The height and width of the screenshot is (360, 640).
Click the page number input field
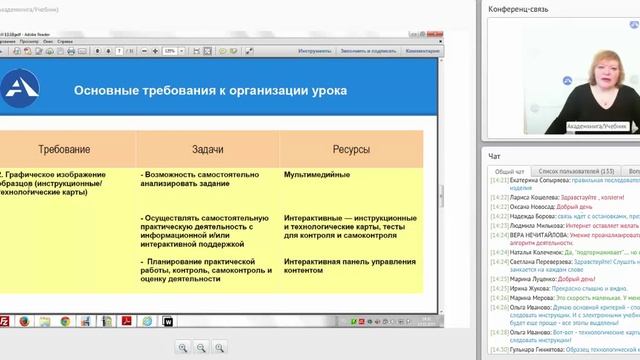tap(119, 51)
